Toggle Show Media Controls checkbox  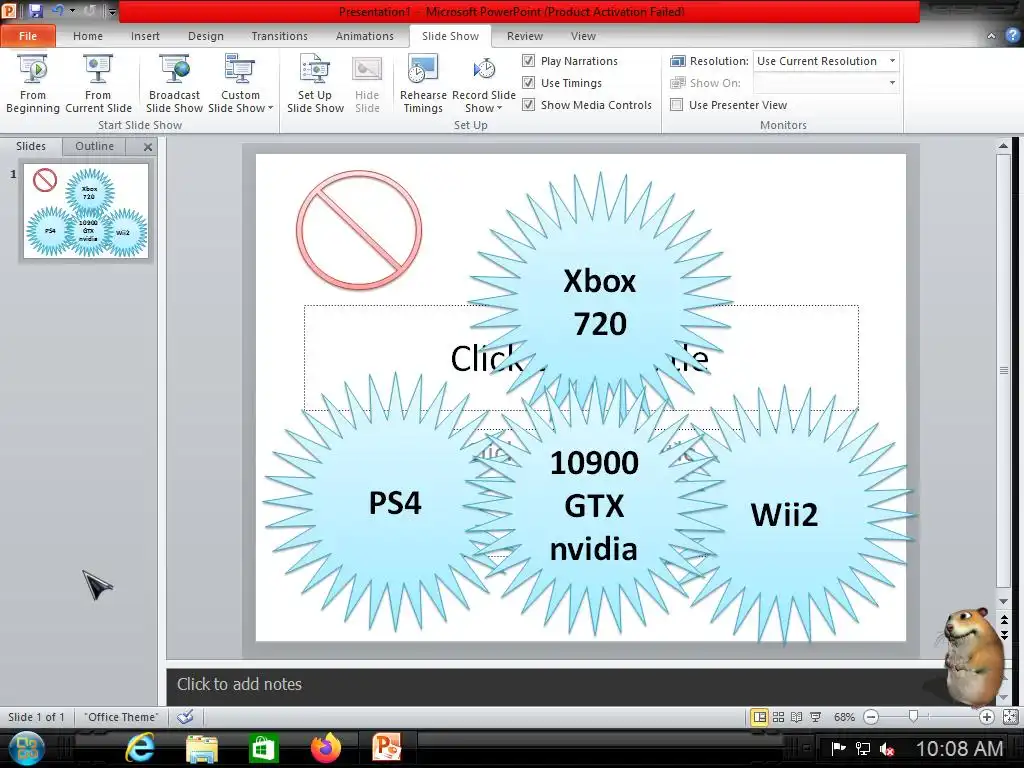[528, 104]
